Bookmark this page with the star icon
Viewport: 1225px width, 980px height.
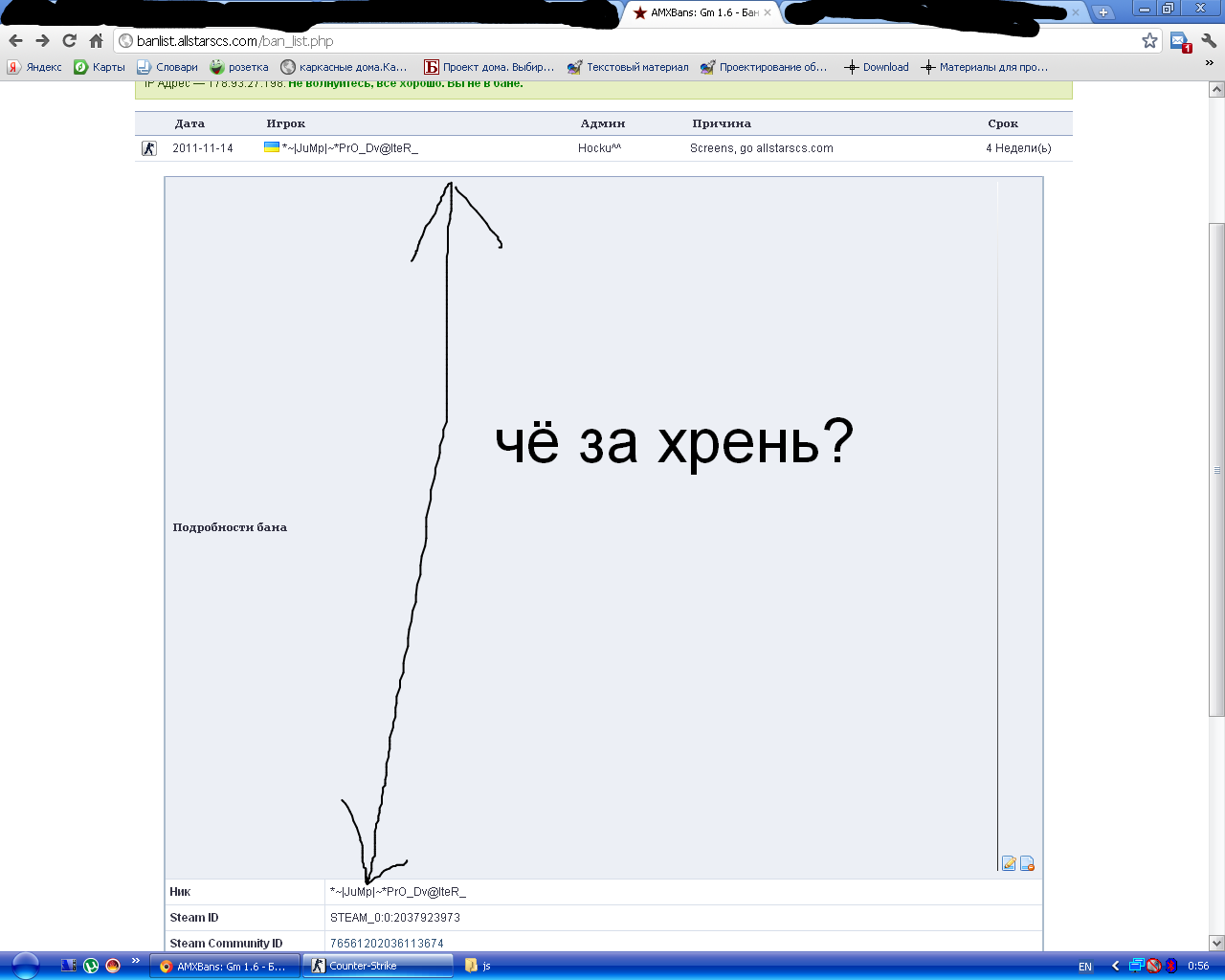tap(1149, 40)
